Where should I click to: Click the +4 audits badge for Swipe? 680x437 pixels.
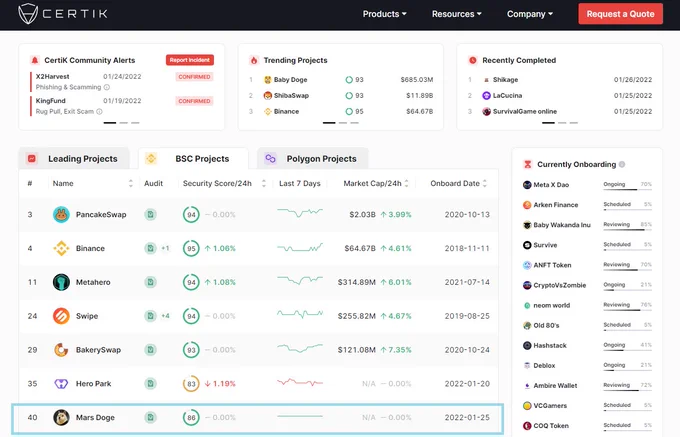pos(165,316)
